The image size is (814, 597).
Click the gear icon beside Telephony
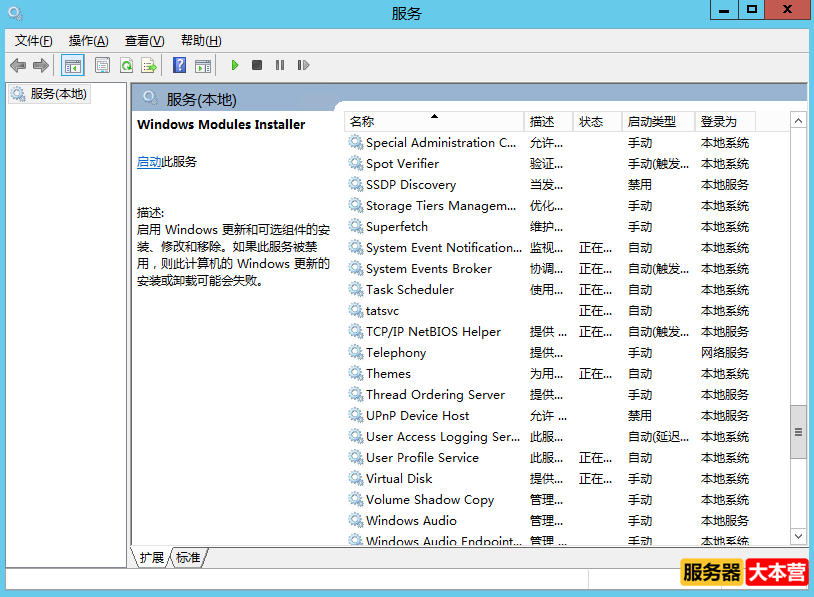point(356,352)
